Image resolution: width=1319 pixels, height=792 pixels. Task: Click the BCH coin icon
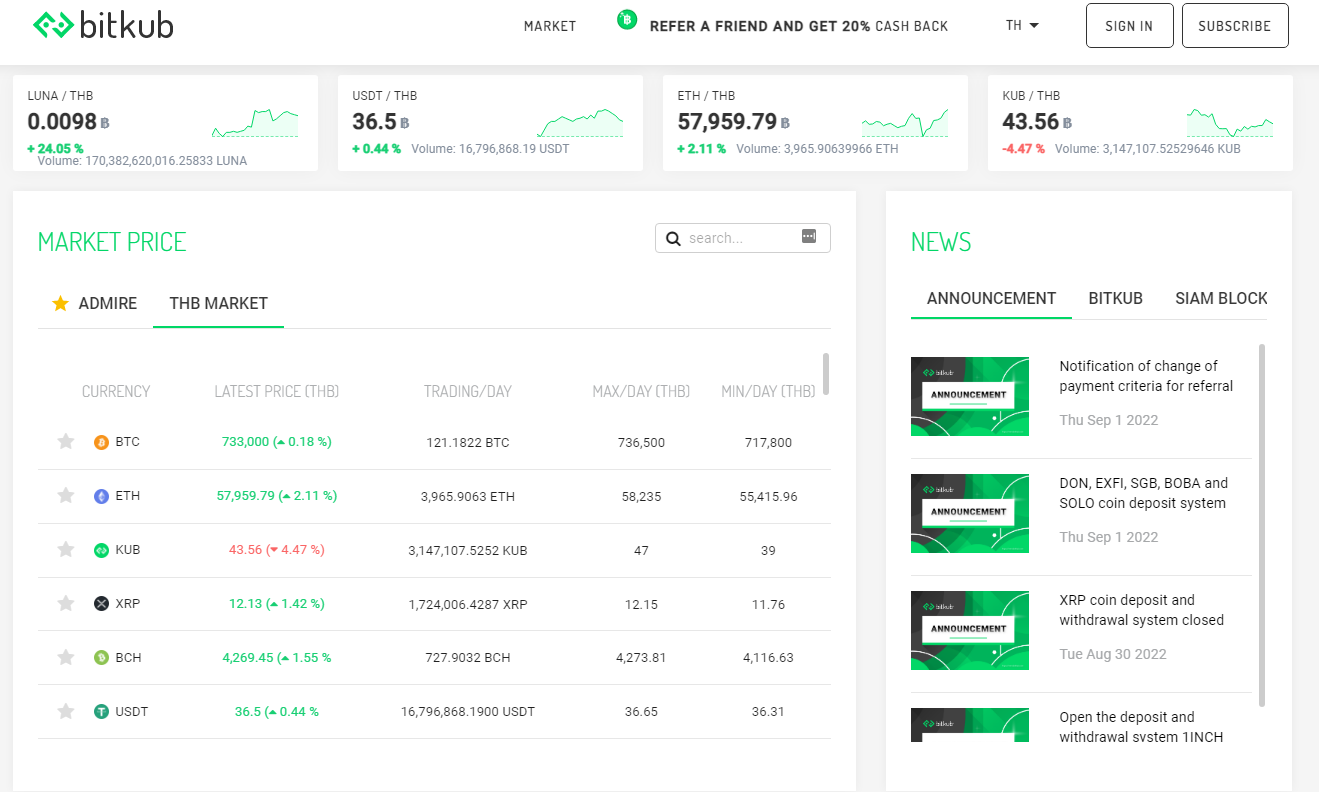point(101,658)
